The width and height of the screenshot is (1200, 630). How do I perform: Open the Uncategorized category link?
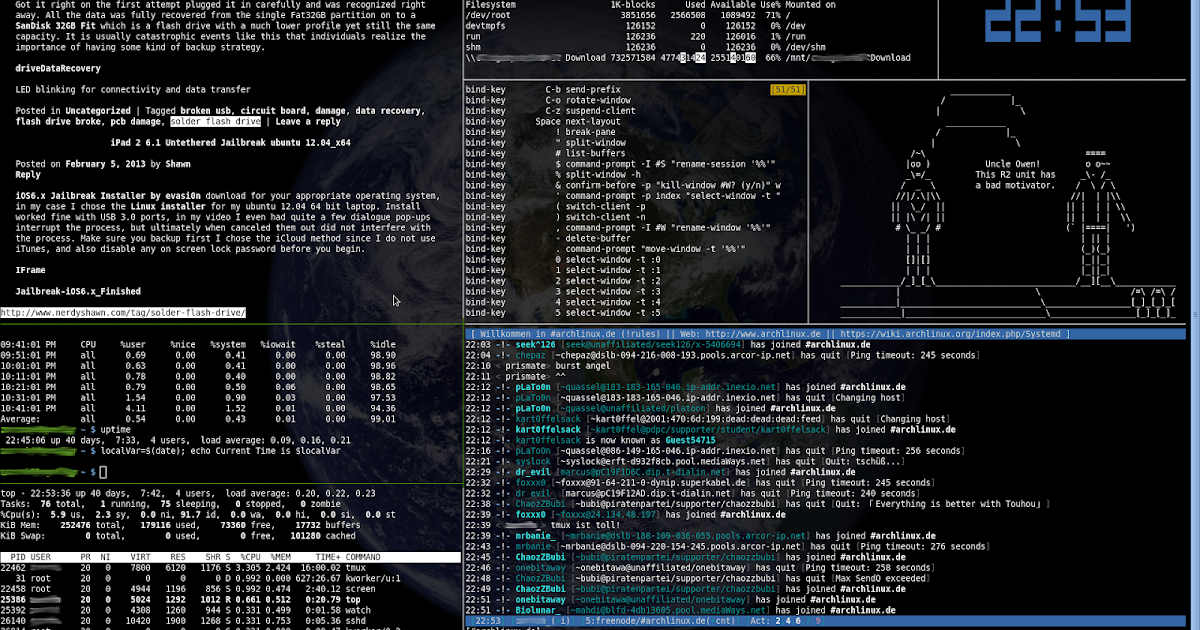pos(97,111)
